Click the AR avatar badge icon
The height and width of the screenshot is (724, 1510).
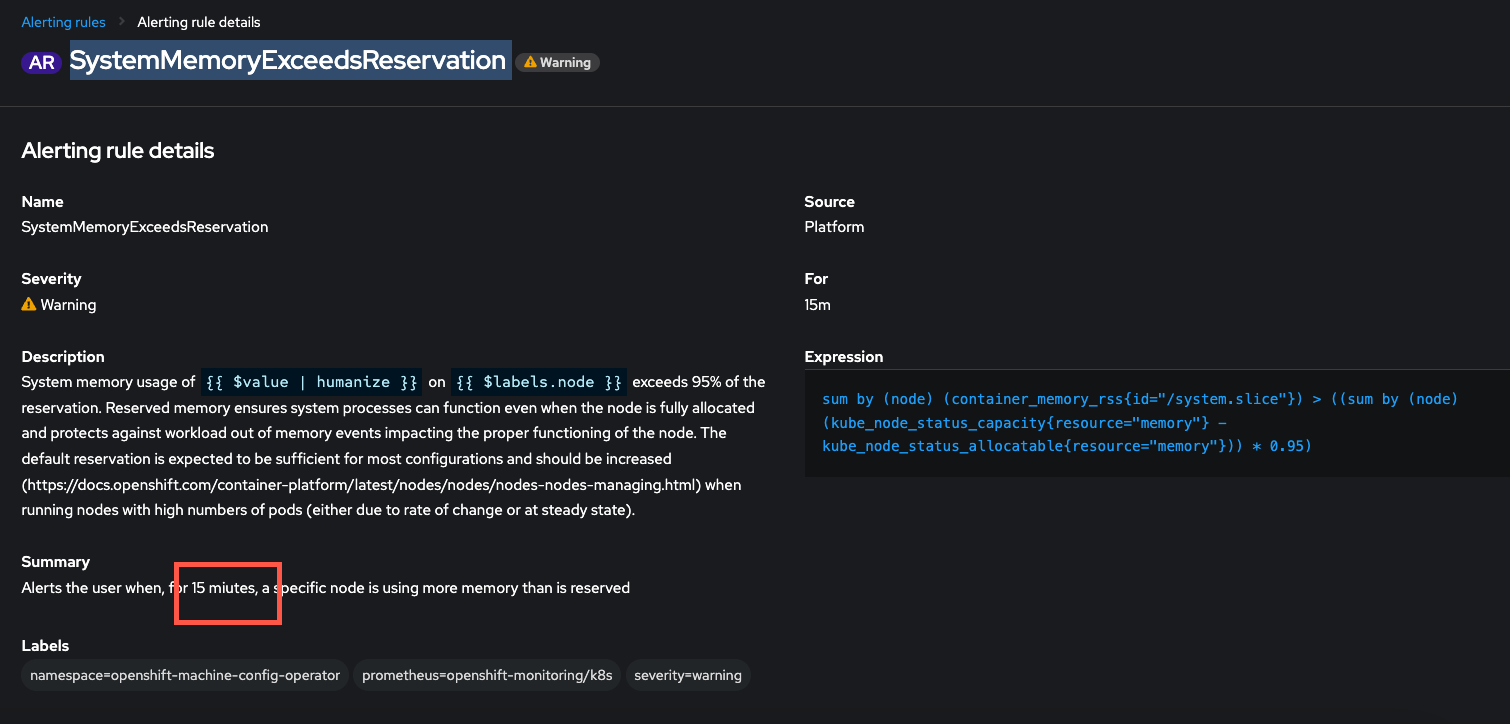click(41, 61)
